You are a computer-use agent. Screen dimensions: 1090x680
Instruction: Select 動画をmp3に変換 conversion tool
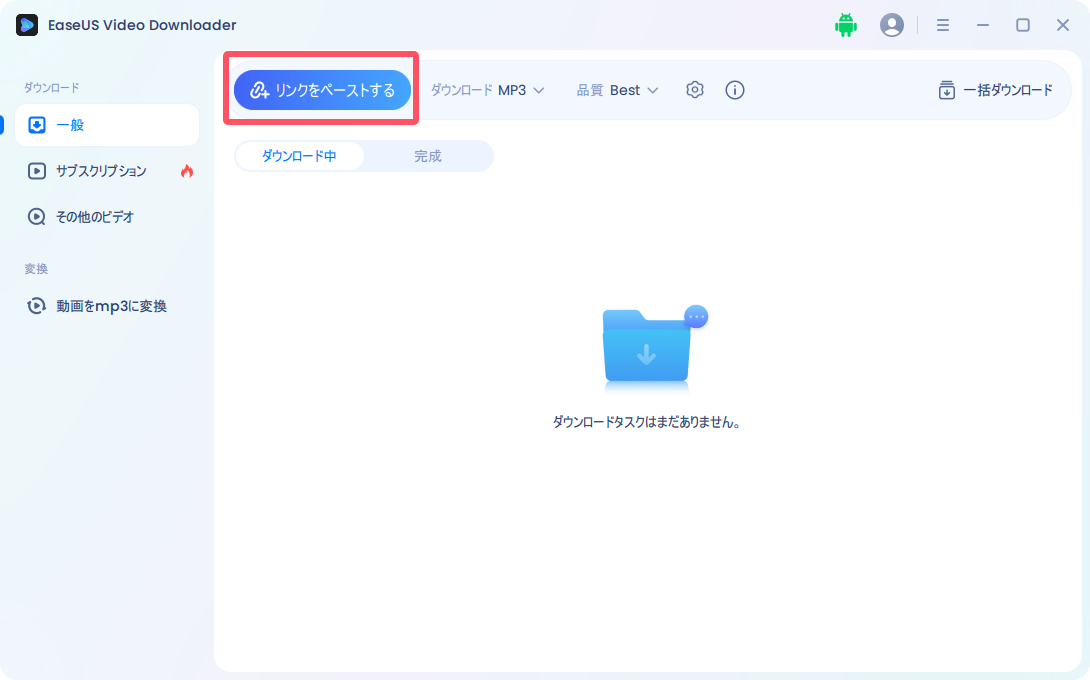pyautogui.click(x=110, y=306)
